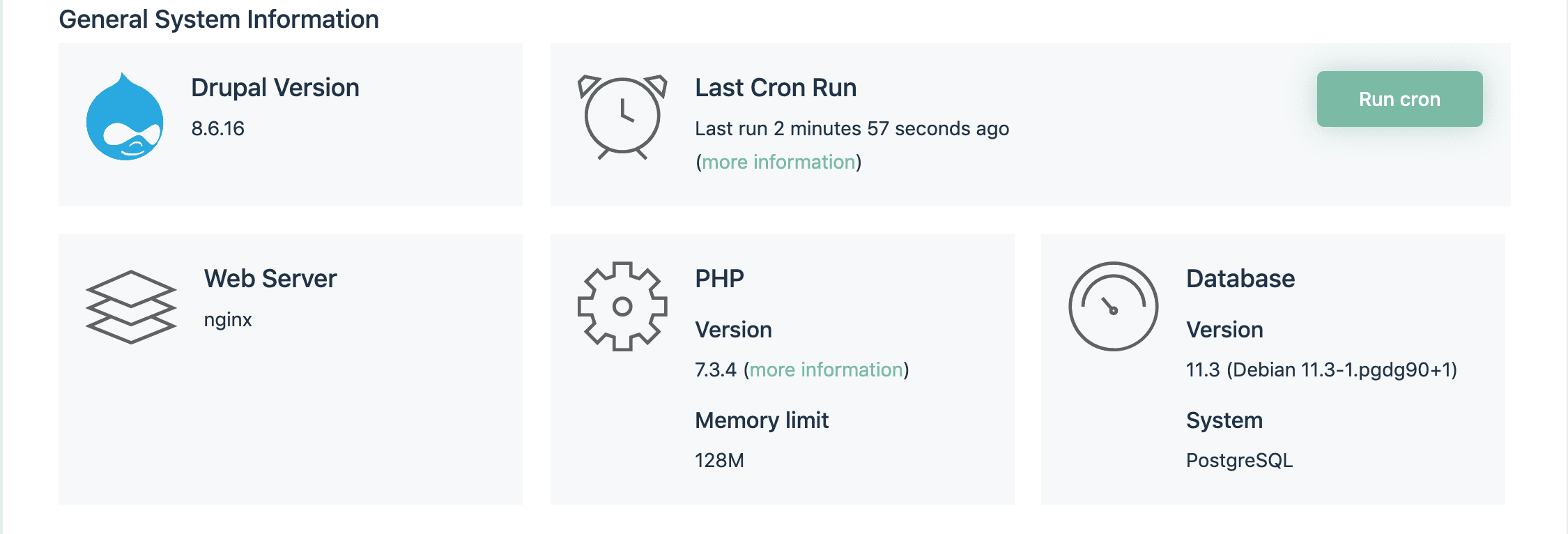Click the 128M memory value
The height and width of the screenshot is (534, 1568).
pyautogui.click(x=719, y=460)
